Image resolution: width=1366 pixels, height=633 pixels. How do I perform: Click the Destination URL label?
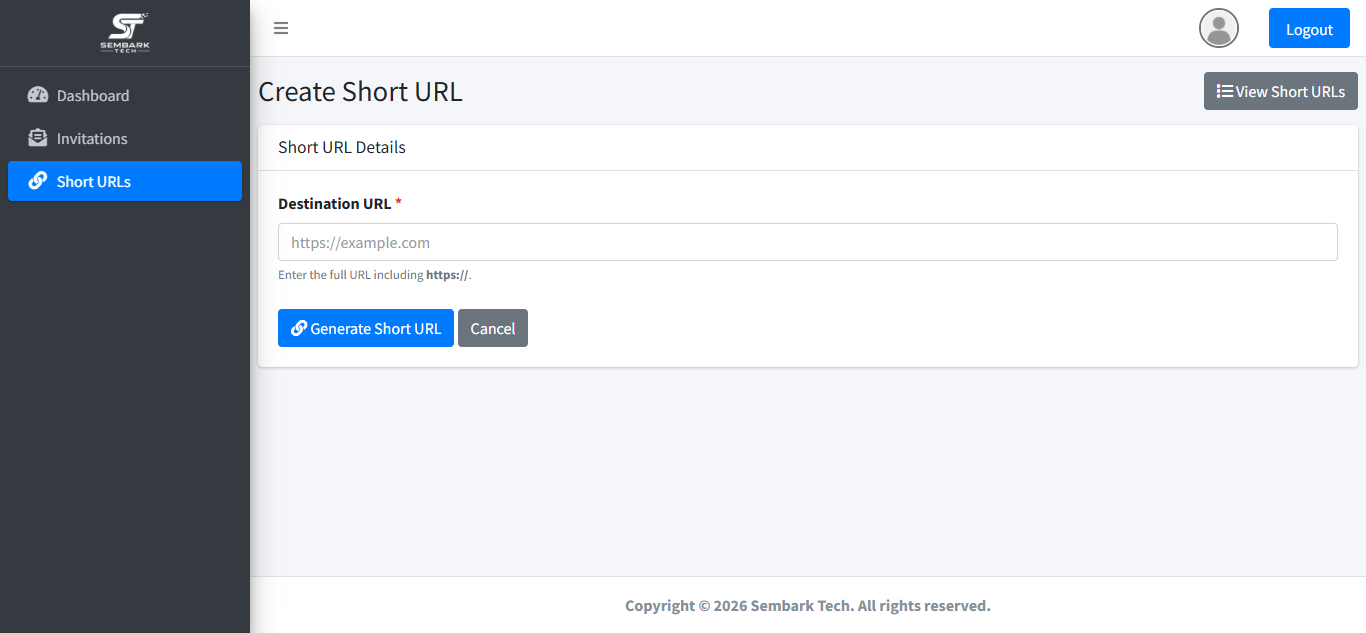point(339,203)
